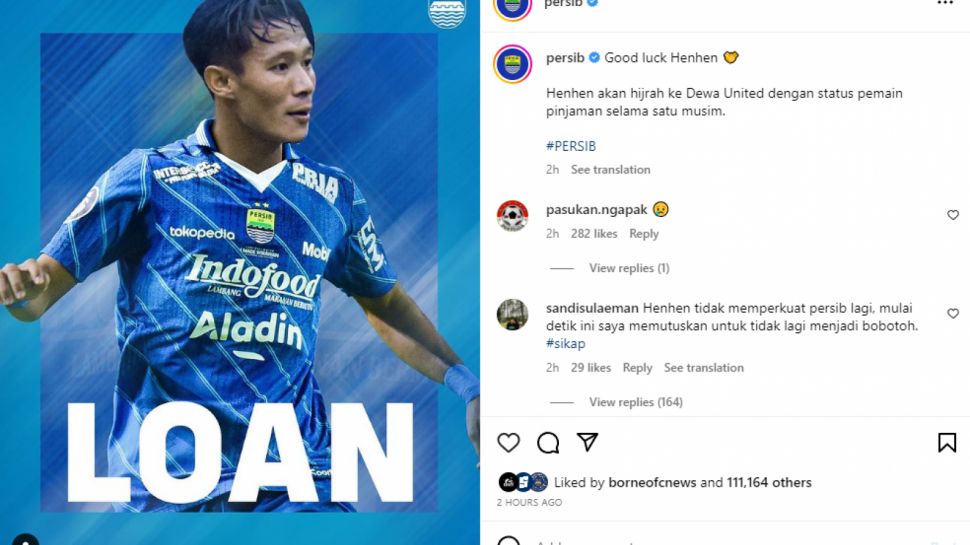970x545 pixels.
Task: Open the persib profile picture beside the caption
Action: tap(512, 64)
